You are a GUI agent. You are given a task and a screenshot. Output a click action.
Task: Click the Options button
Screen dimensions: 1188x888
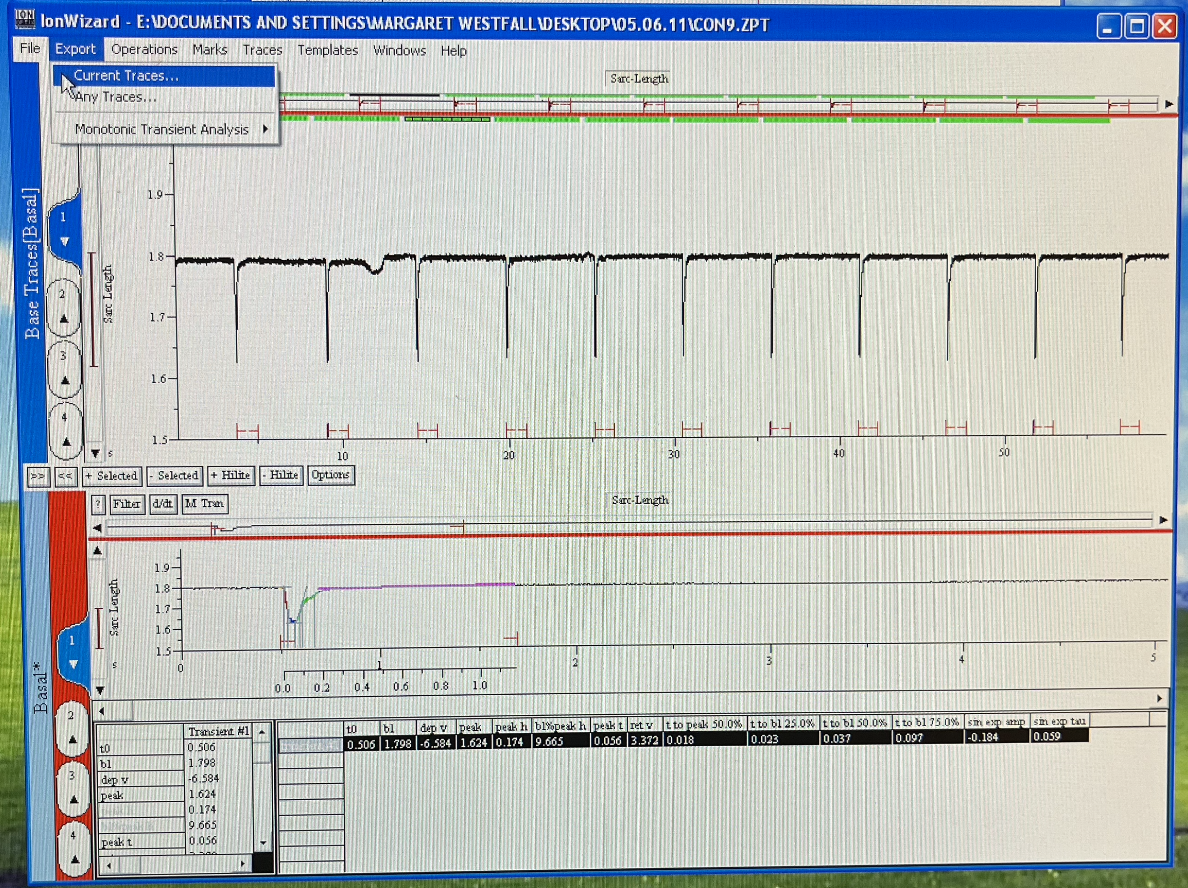[x=330, y=475]
